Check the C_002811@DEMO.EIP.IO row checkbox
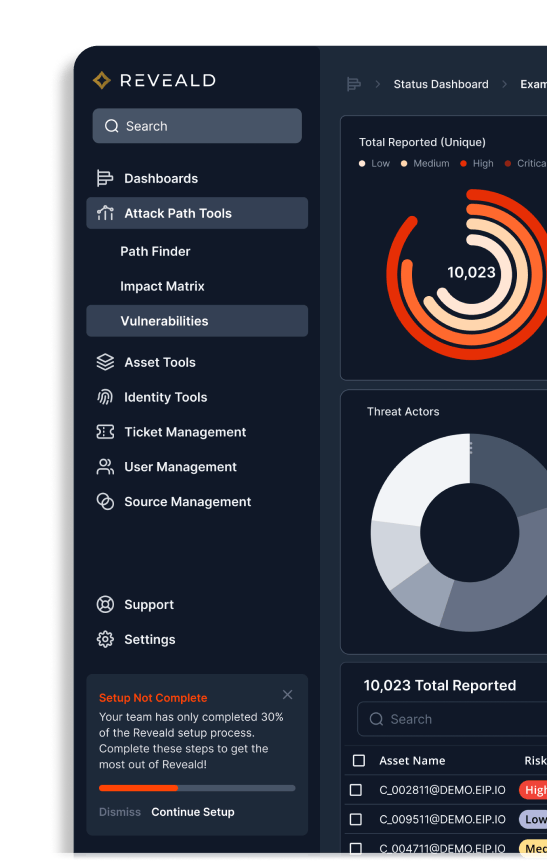The height and width of the screenshot is (861, 547). 356,790
